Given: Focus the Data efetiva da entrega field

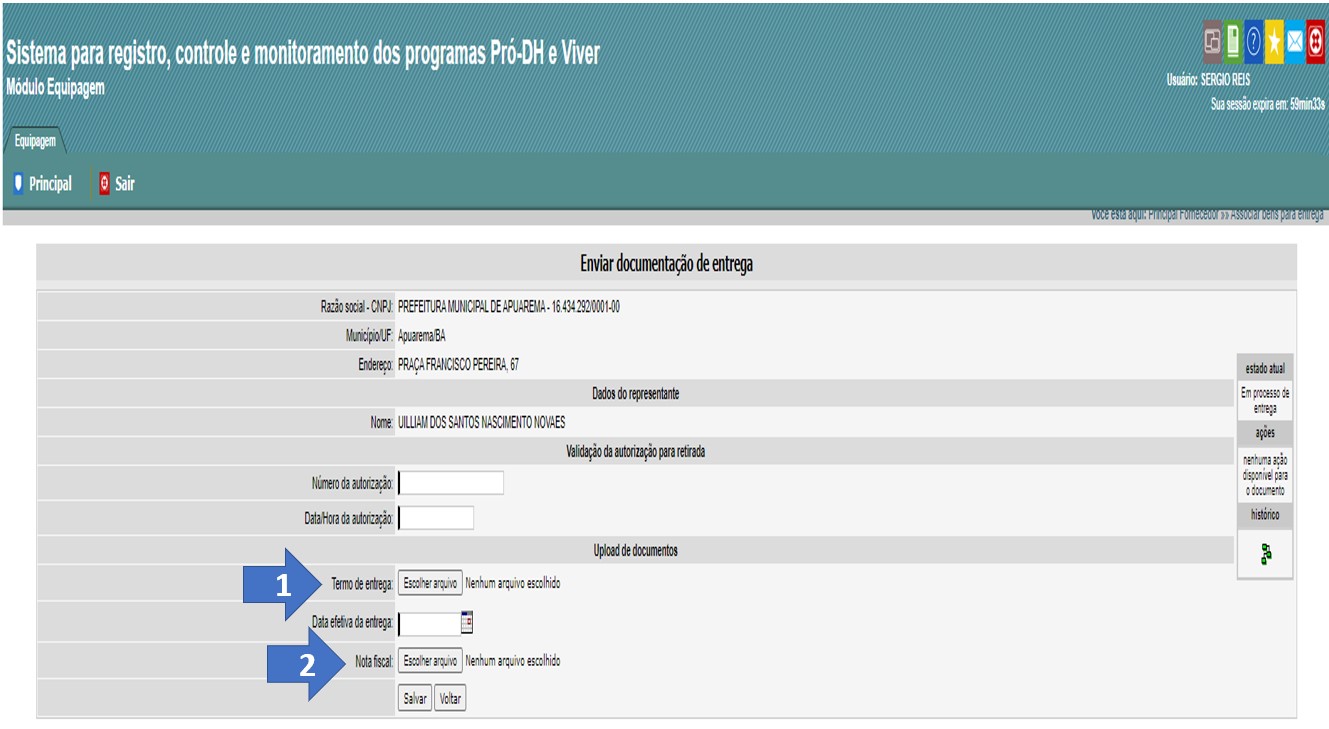Looking at the screenshot, I should click(x=429, y=624).
